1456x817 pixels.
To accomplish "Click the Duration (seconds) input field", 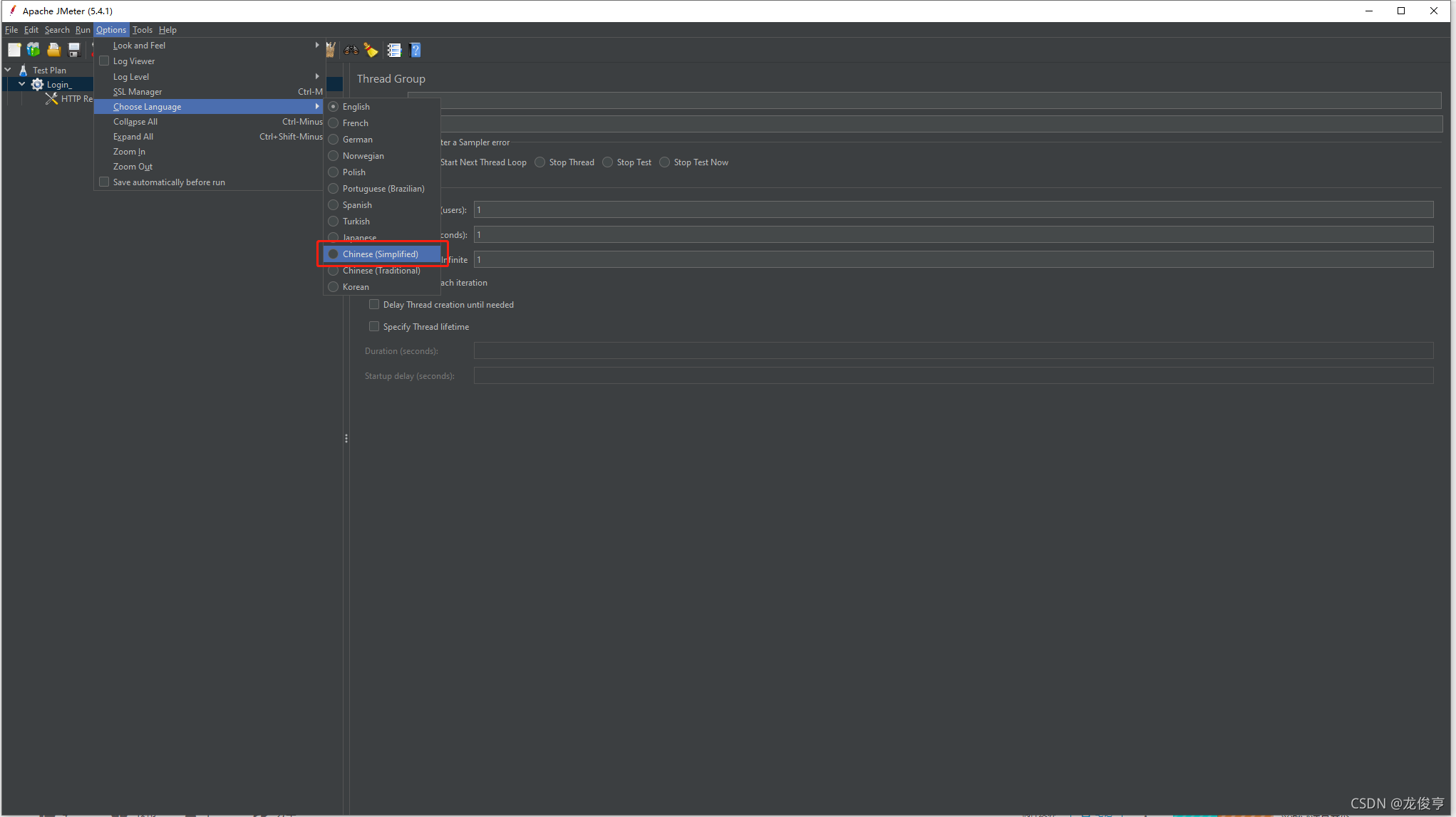I will point(954,350).
